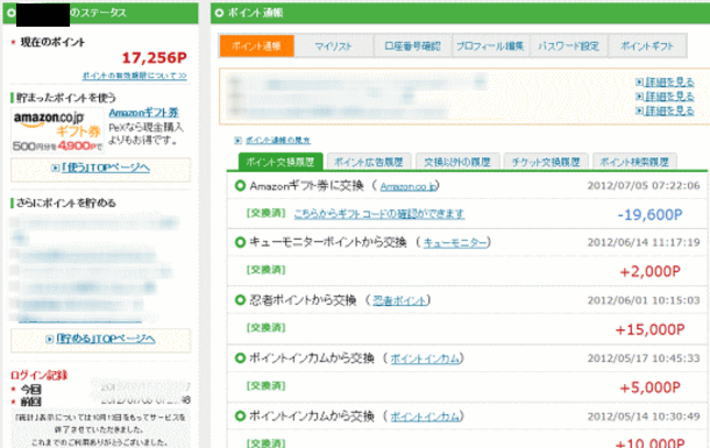Switch to the ポイント広告履歴 tab

point(369,162)
